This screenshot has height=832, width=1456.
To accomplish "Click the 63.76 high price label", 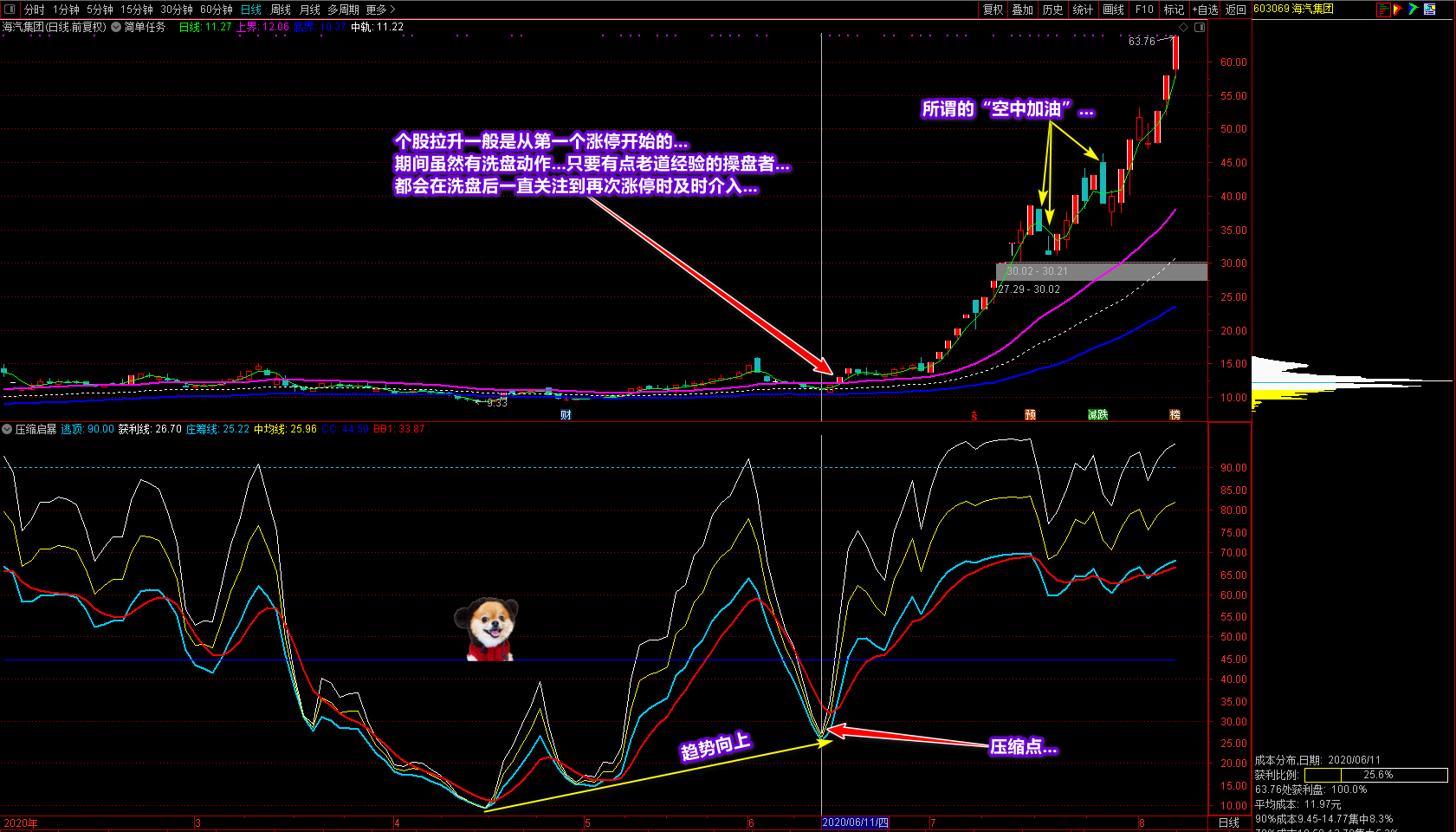I will 1142,41.
